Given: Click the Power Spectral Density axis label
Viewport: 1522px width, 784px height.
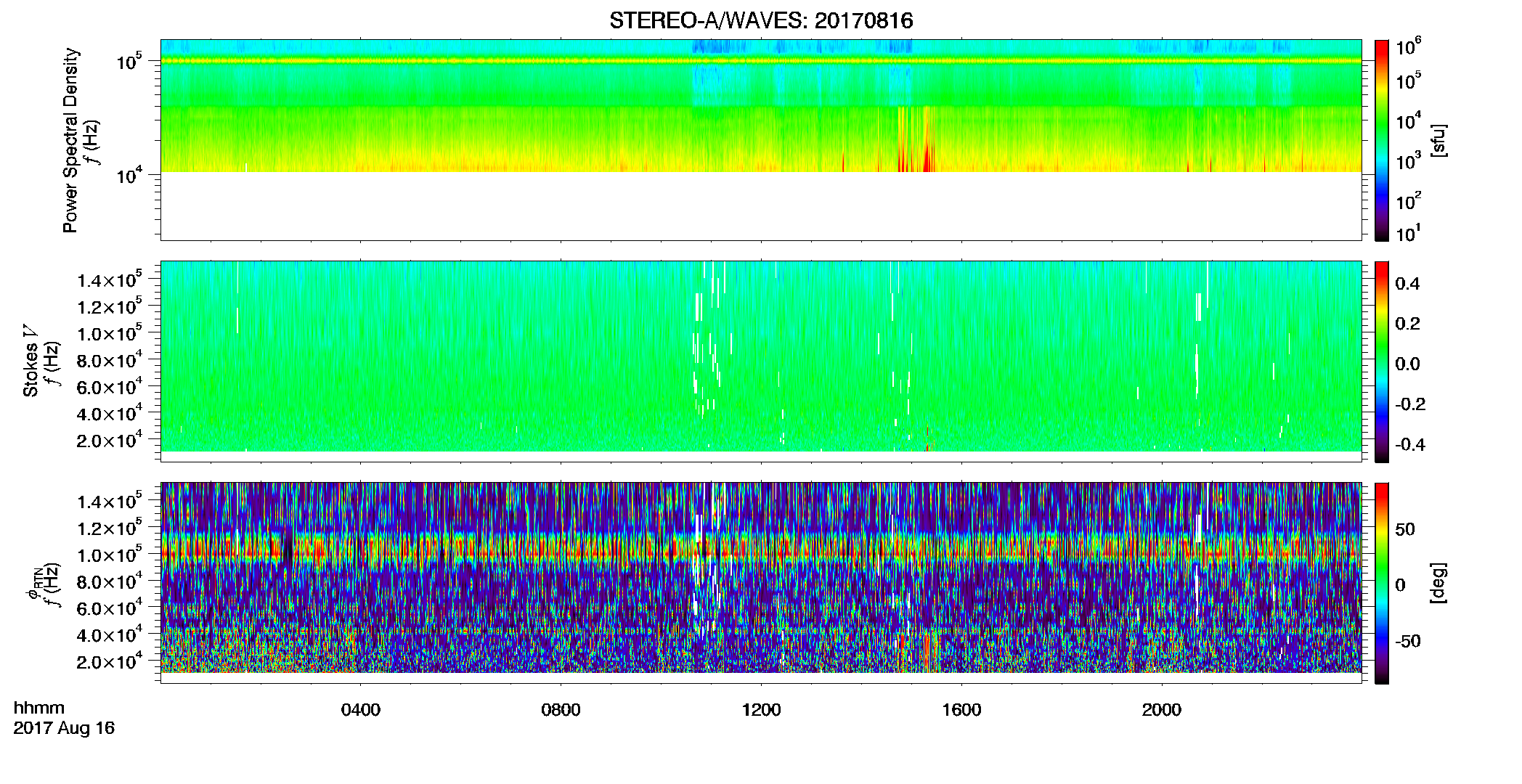Looking at the screenshot, I should (70, 140).
